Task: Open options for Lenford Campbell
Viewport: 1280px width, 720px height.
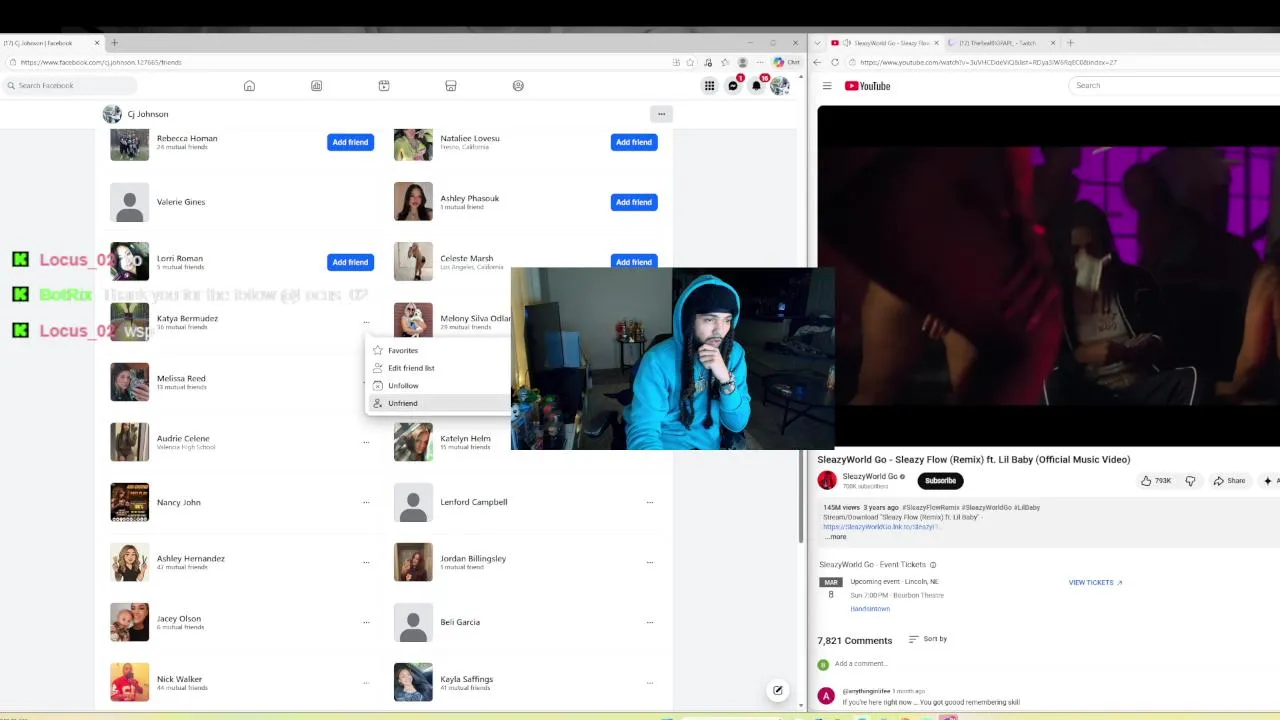Action: click(650, 502)
